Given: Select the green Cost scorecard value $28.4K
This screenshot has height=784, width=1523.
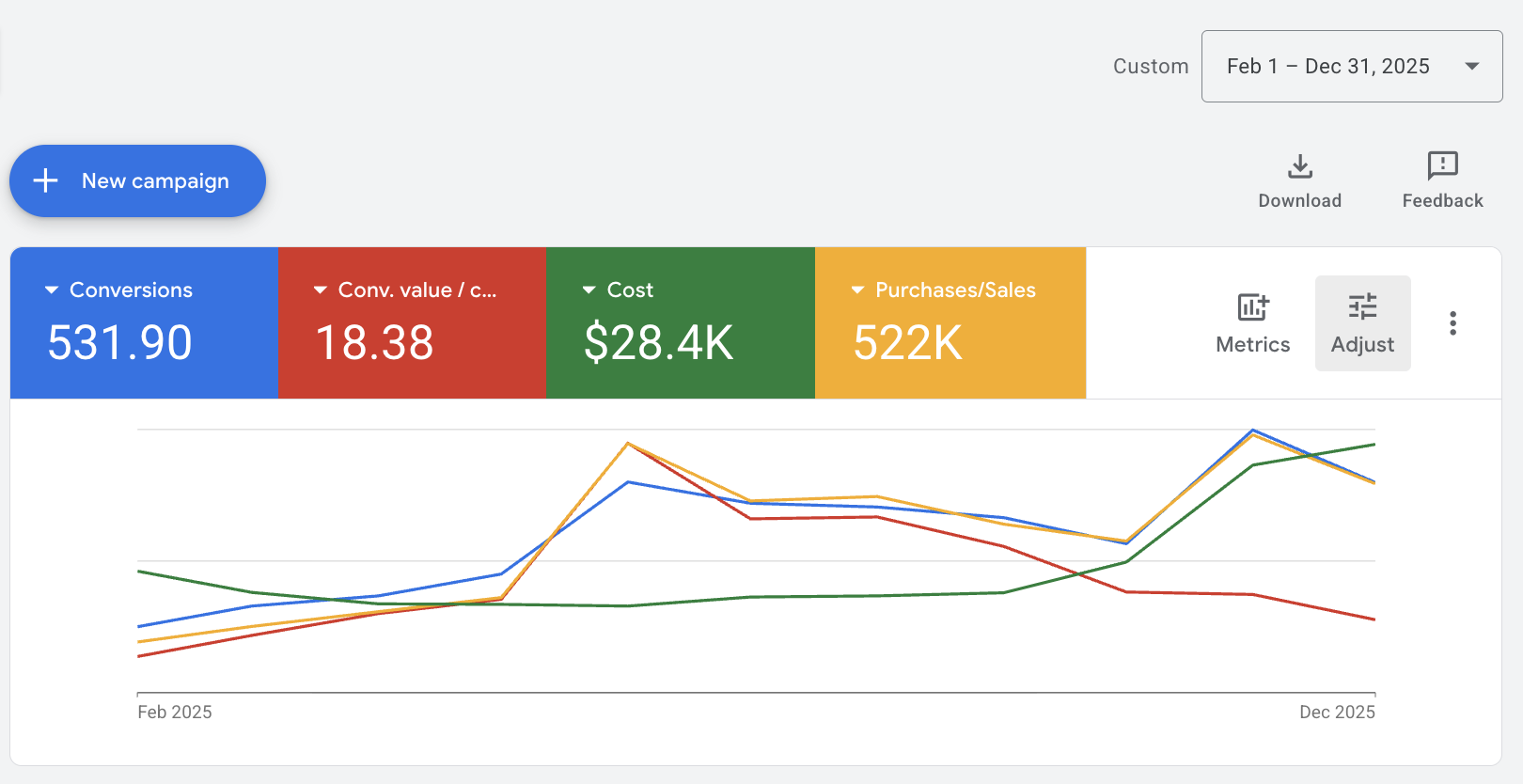Looking at the screenshot, I should tap(658, 342).
